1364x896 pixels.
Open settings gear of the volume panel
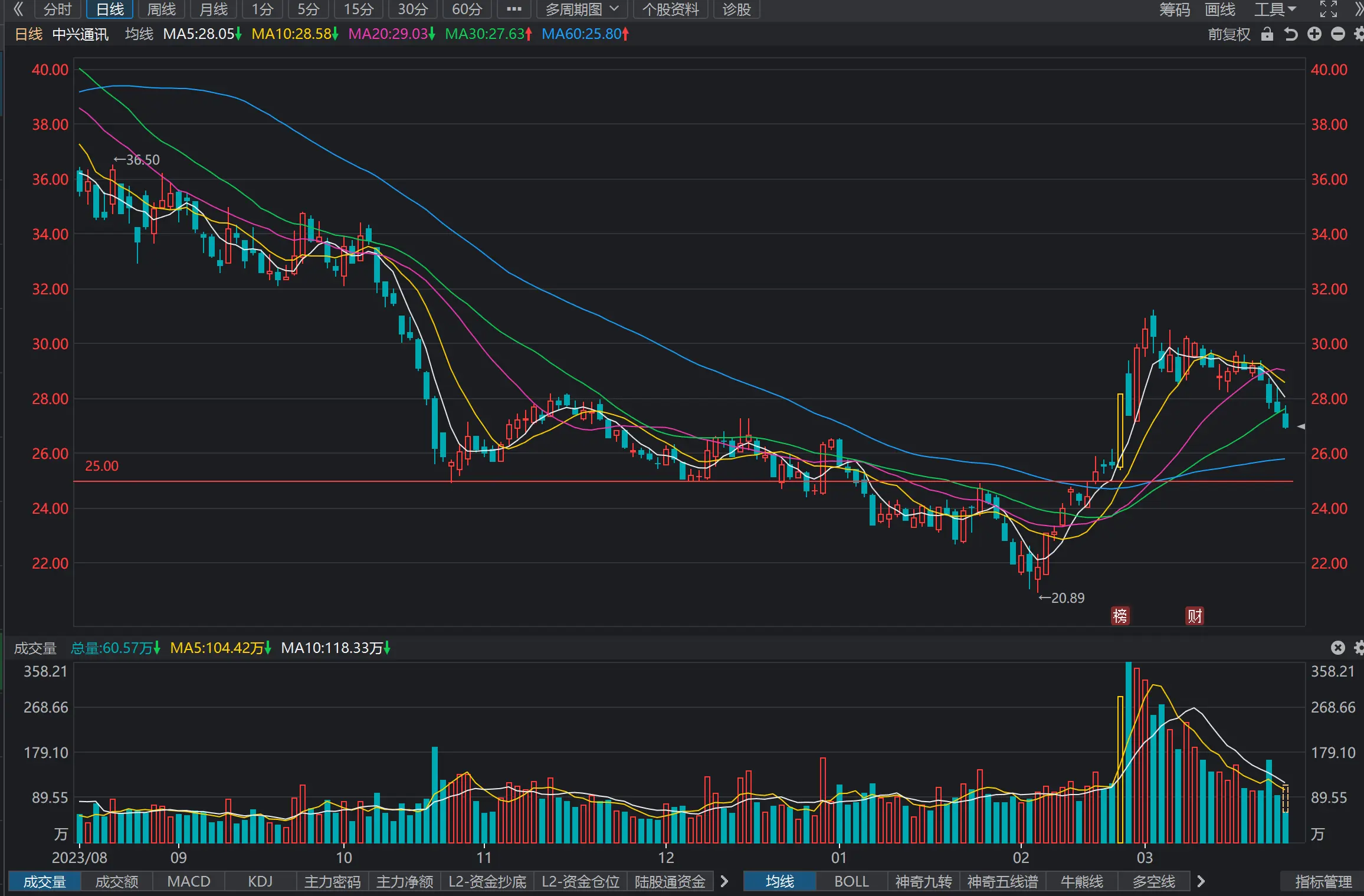click(x=1359, y=648)
